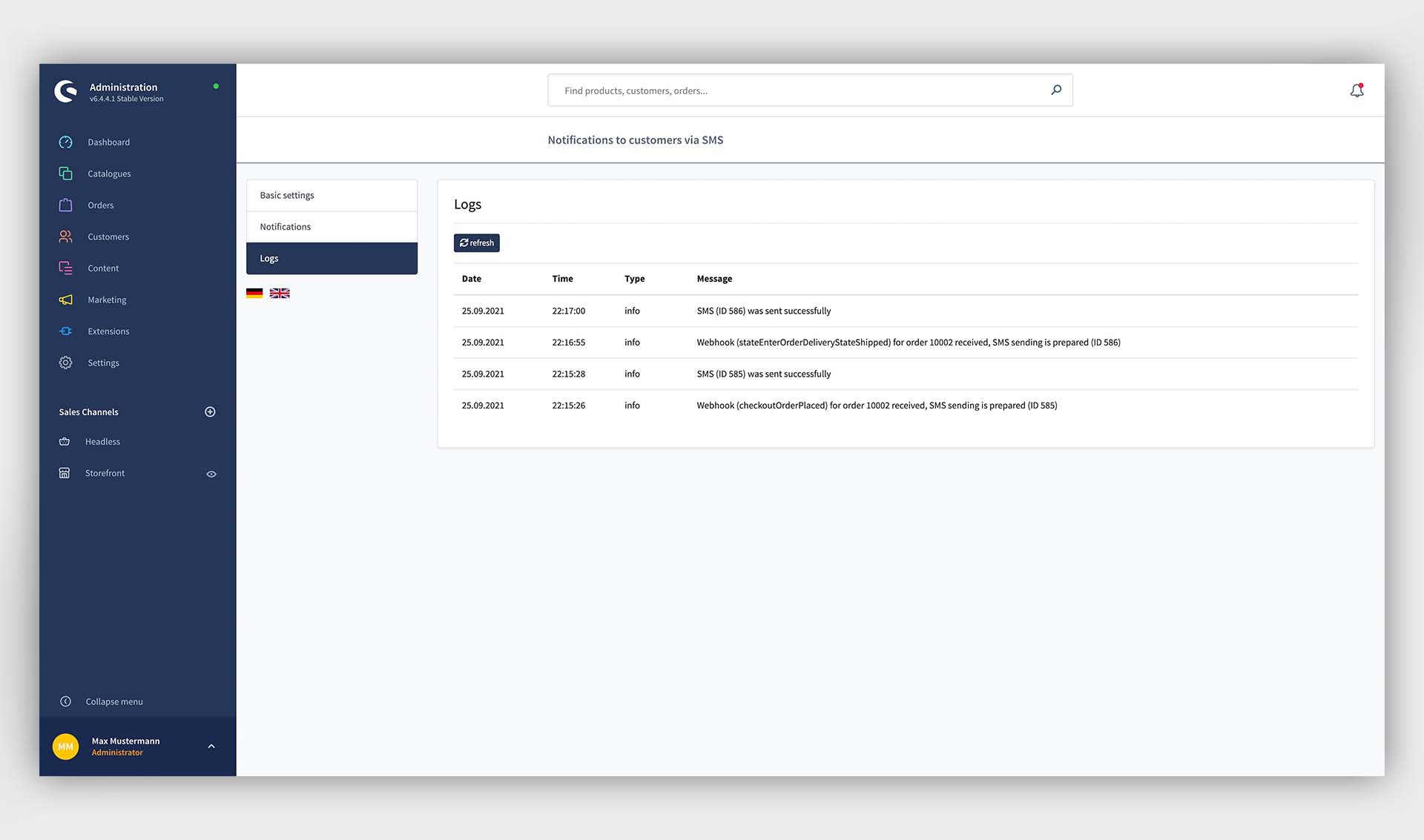Click the Marketing megaphone icon
The image size is (1424, 840).
(65, 300)
